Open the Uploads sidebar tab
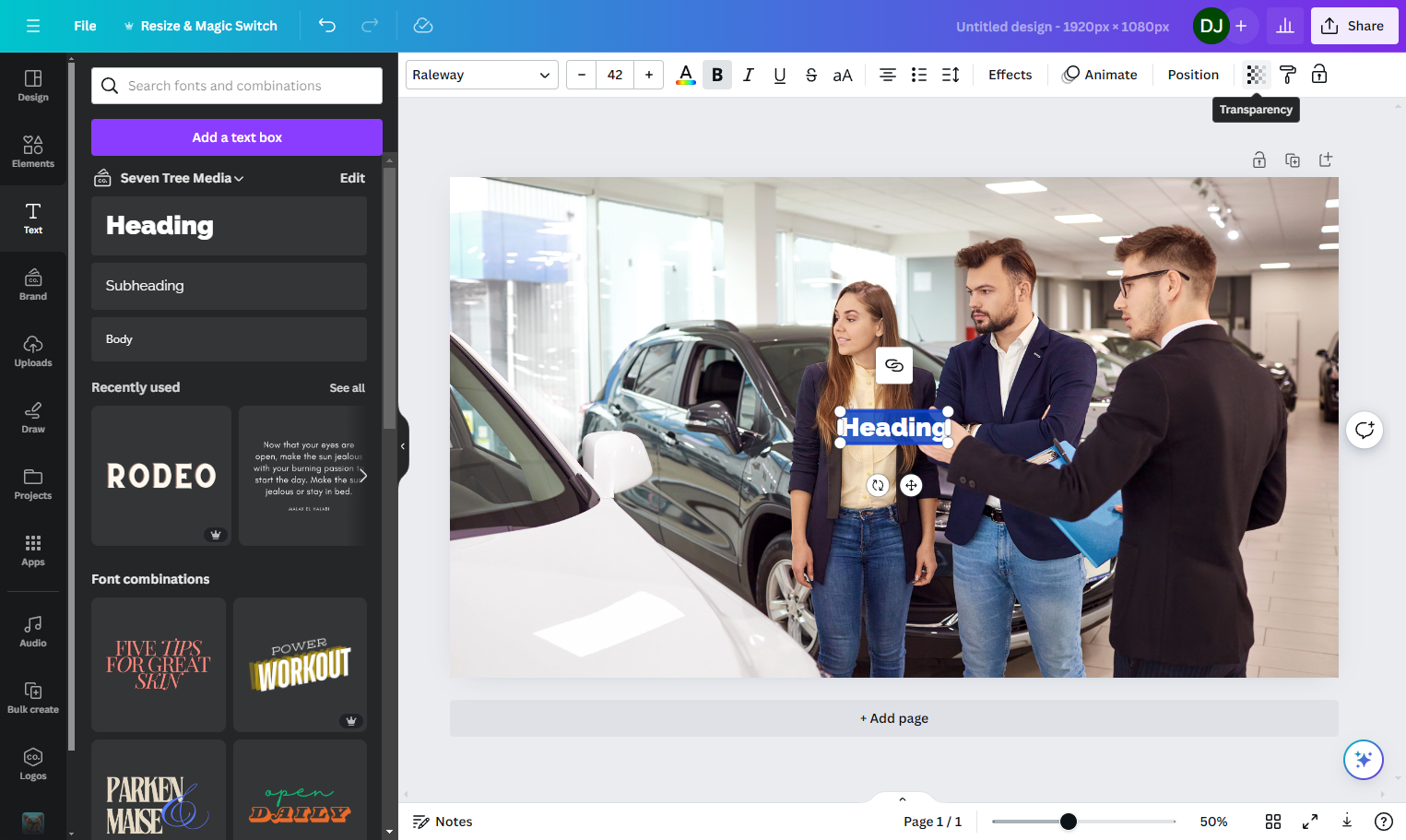 point(33,350)
